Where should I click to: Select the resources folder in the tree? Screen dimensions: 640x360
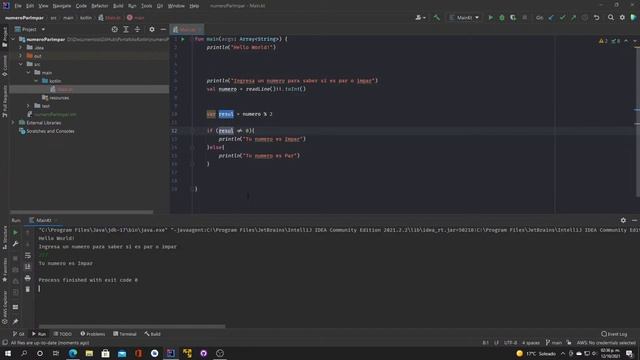[59, 98]
